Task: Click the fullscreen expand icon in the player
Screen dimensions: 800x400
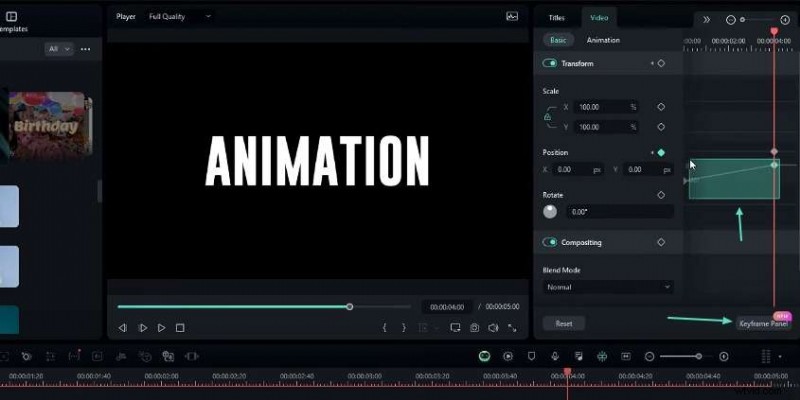Action: [x=513, y=328]
